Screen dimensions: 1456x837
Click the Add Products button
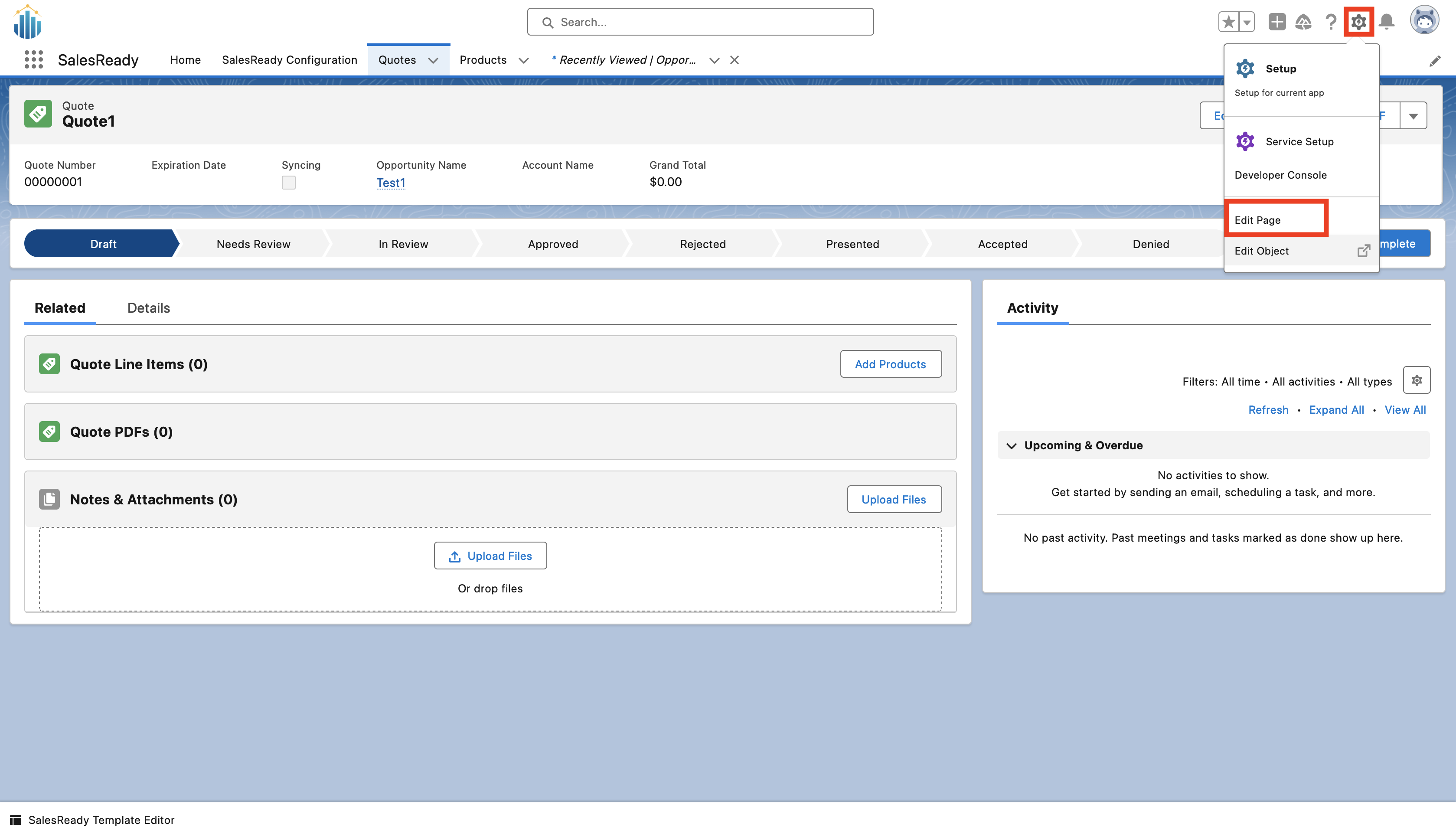(890, 364)
